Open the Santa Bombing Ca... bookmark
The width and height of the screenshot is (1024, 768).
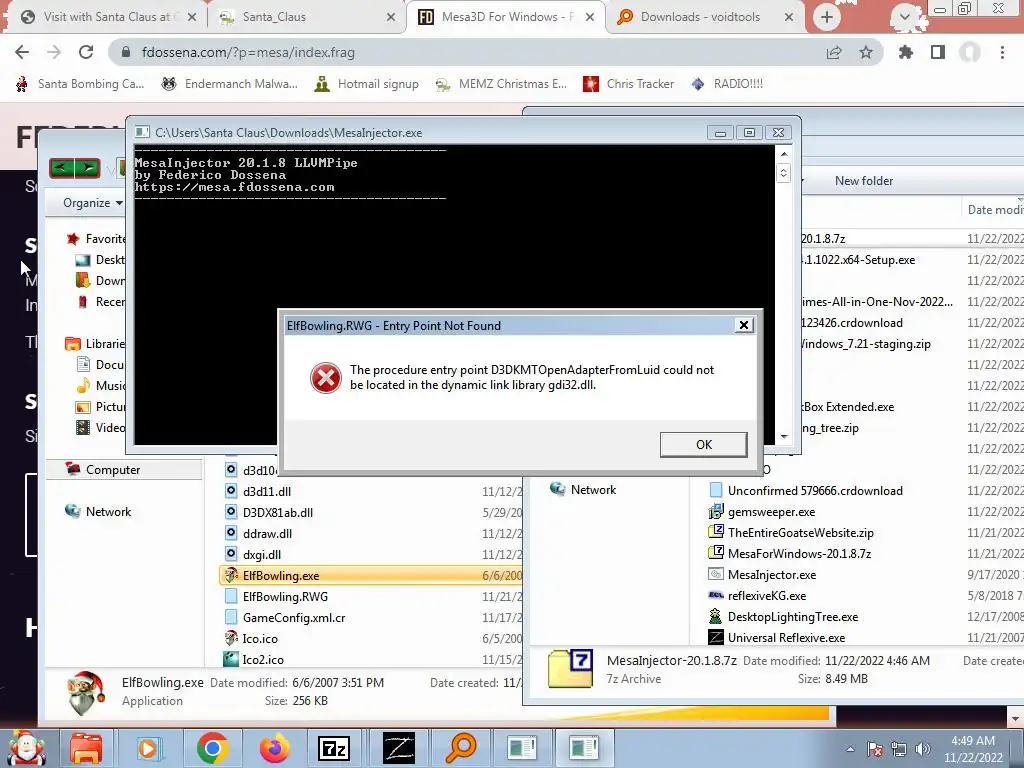coord(80,84)
